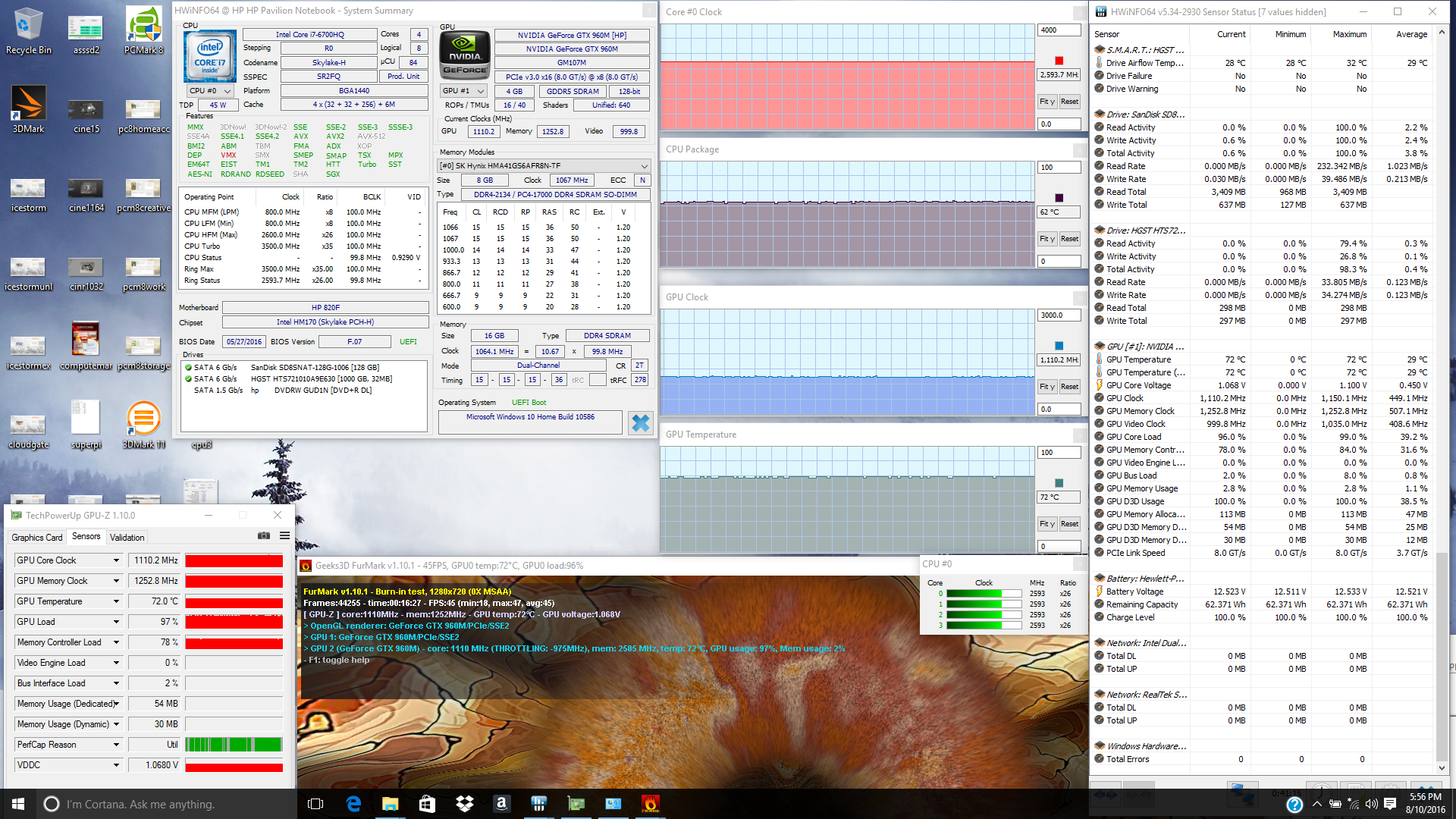The width and height of the screenshot is (1456, 819).
Task: Select the SanDisk SD8SNAT-128G drive entry
Action: coord(303,368)
